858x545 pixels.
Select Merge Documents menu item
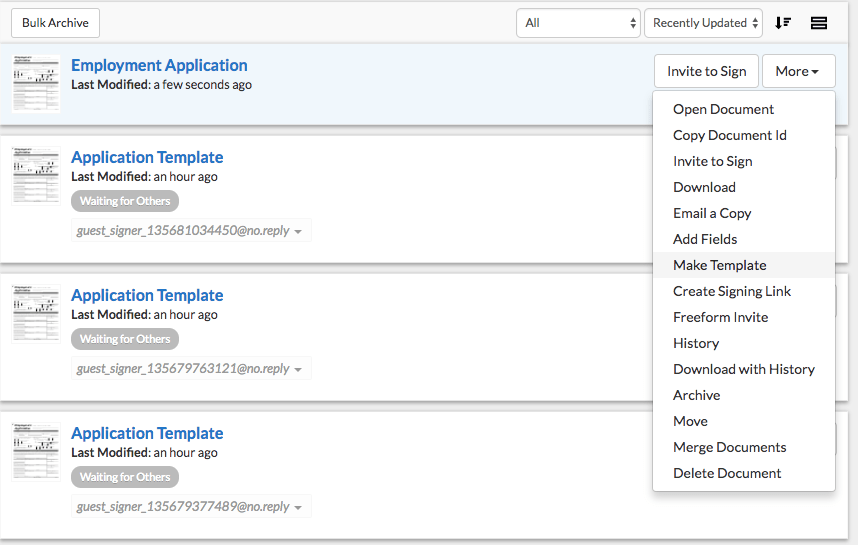pos(744,447)
